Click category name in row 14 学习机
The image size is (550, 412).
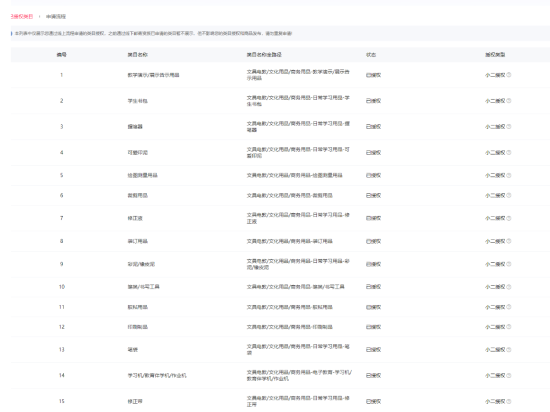(157, 376)
